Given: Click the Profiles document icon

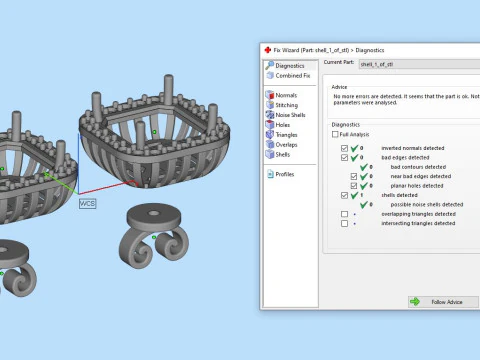Looking at the screenshot, I should pyautogui.click(x=270, y=174).
